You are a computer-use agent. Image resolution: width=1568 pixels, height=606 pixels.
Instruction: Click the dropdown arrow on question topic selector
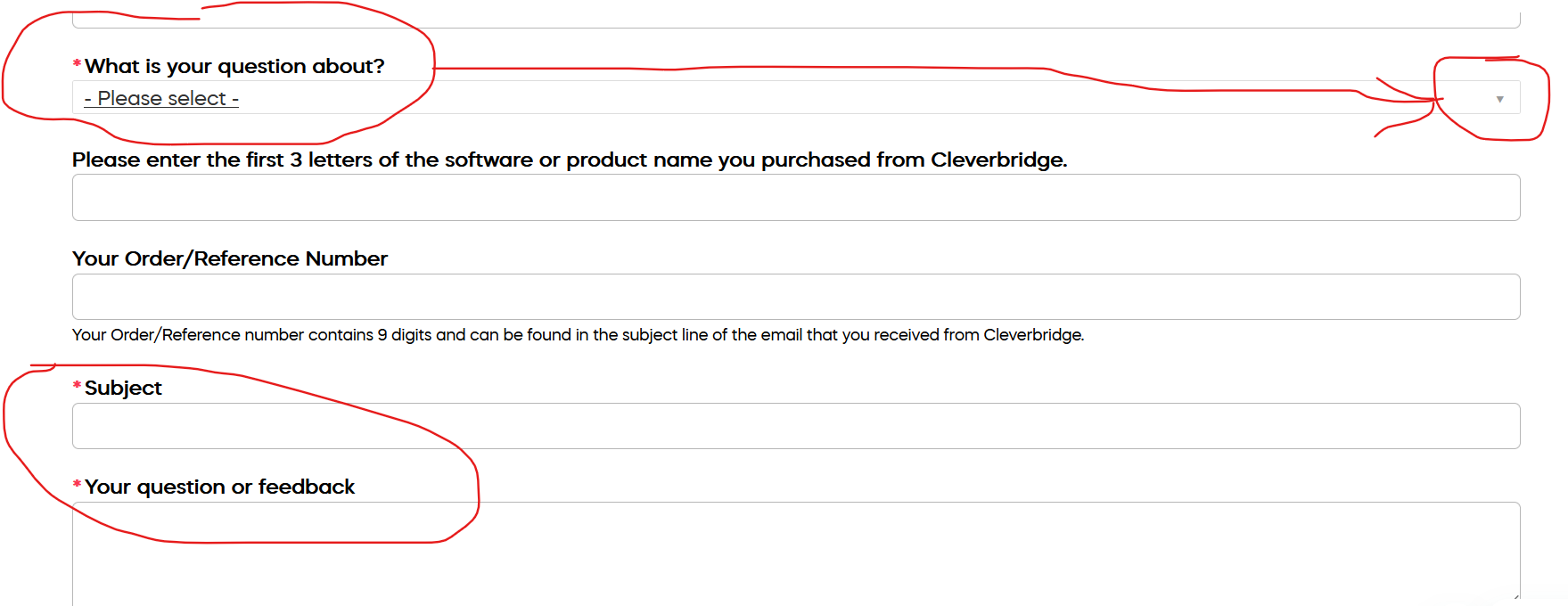(x=1499, y=99)
